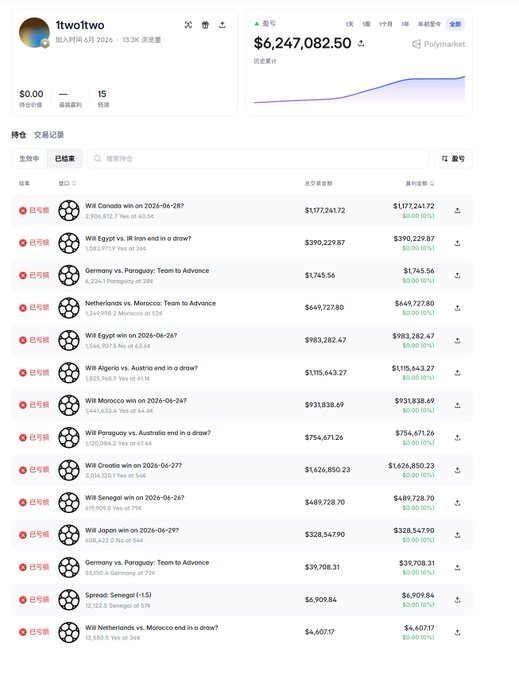This screenshot has height=680, width=519.
Task: Share the Will Egypt win on 2026-06-26 position
Action: pos(457,340)
